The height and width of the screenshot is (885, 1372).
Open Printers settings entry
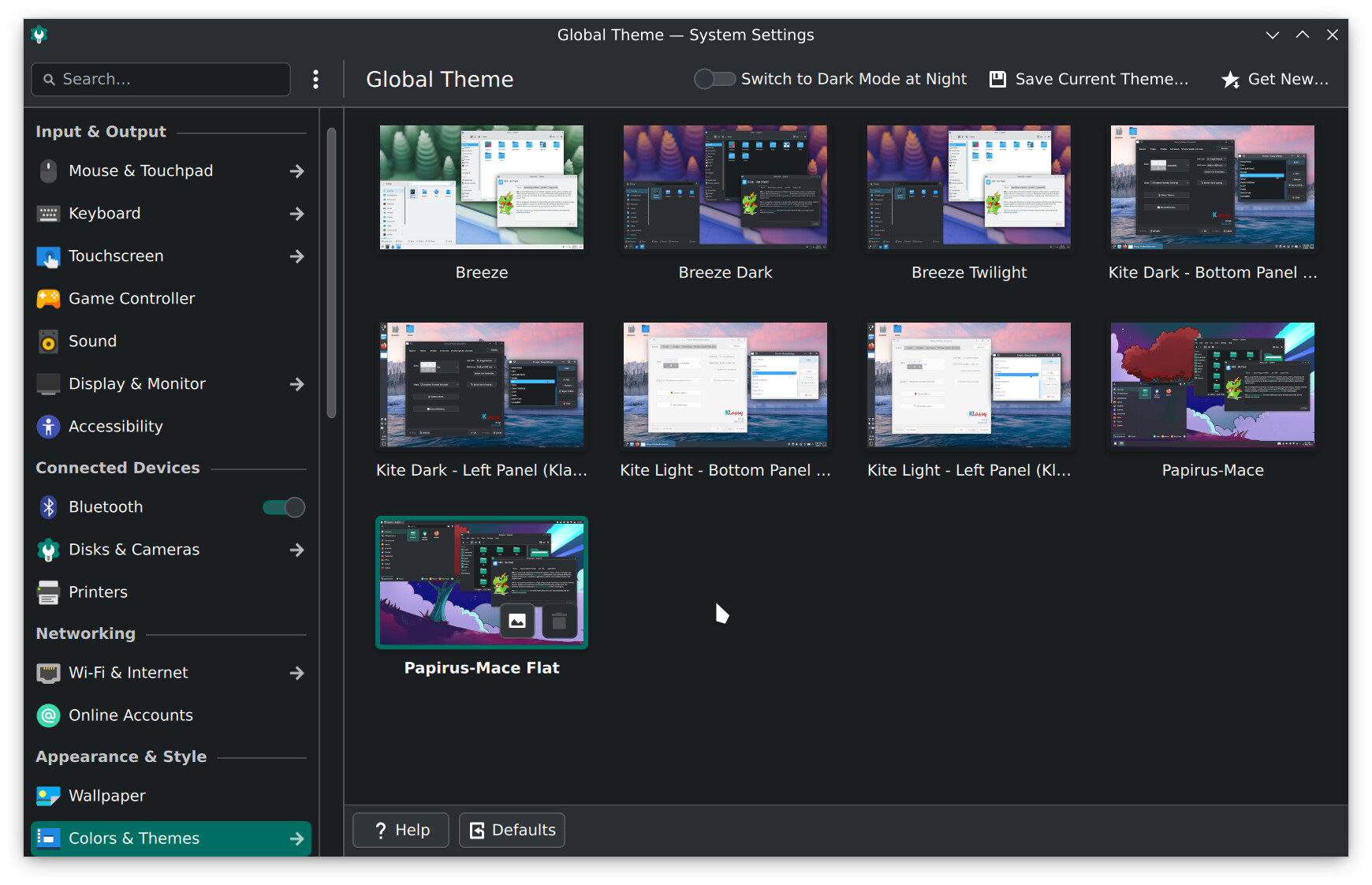171,592
